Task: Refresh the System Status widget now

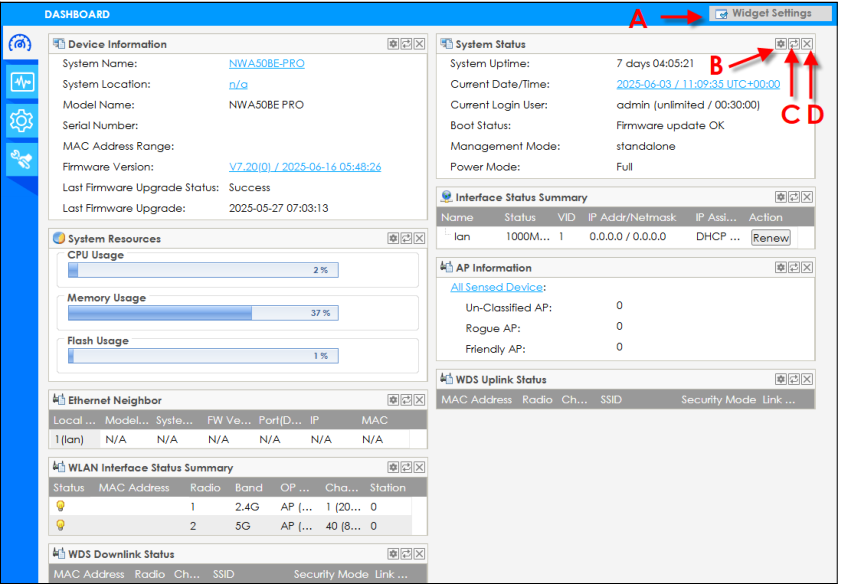Action: (793, 44)
